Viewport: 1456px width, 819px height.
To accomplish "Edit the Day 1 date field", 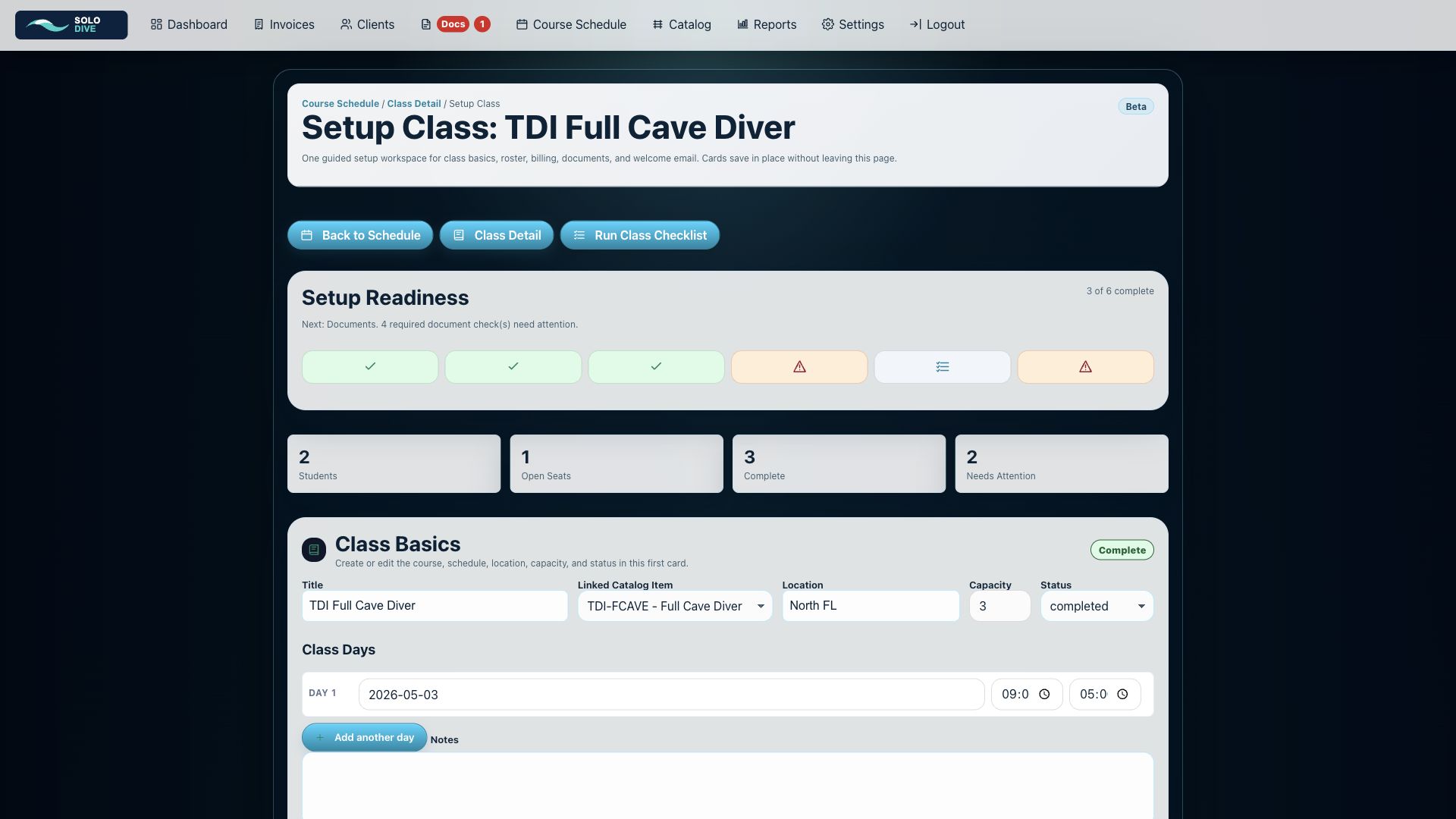I will point(672,695).
